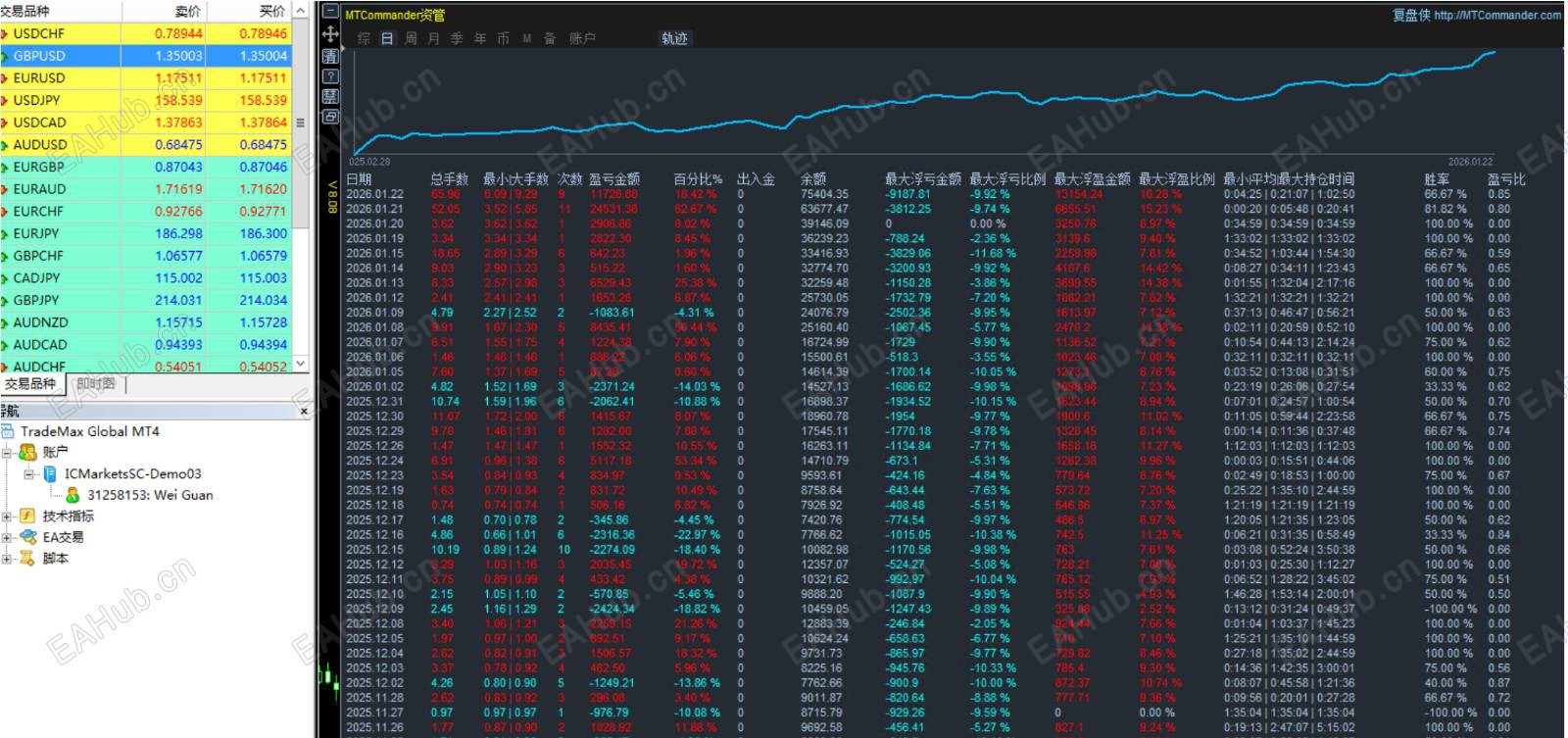Click the 技术指标 indicators icon

(27, 516)
